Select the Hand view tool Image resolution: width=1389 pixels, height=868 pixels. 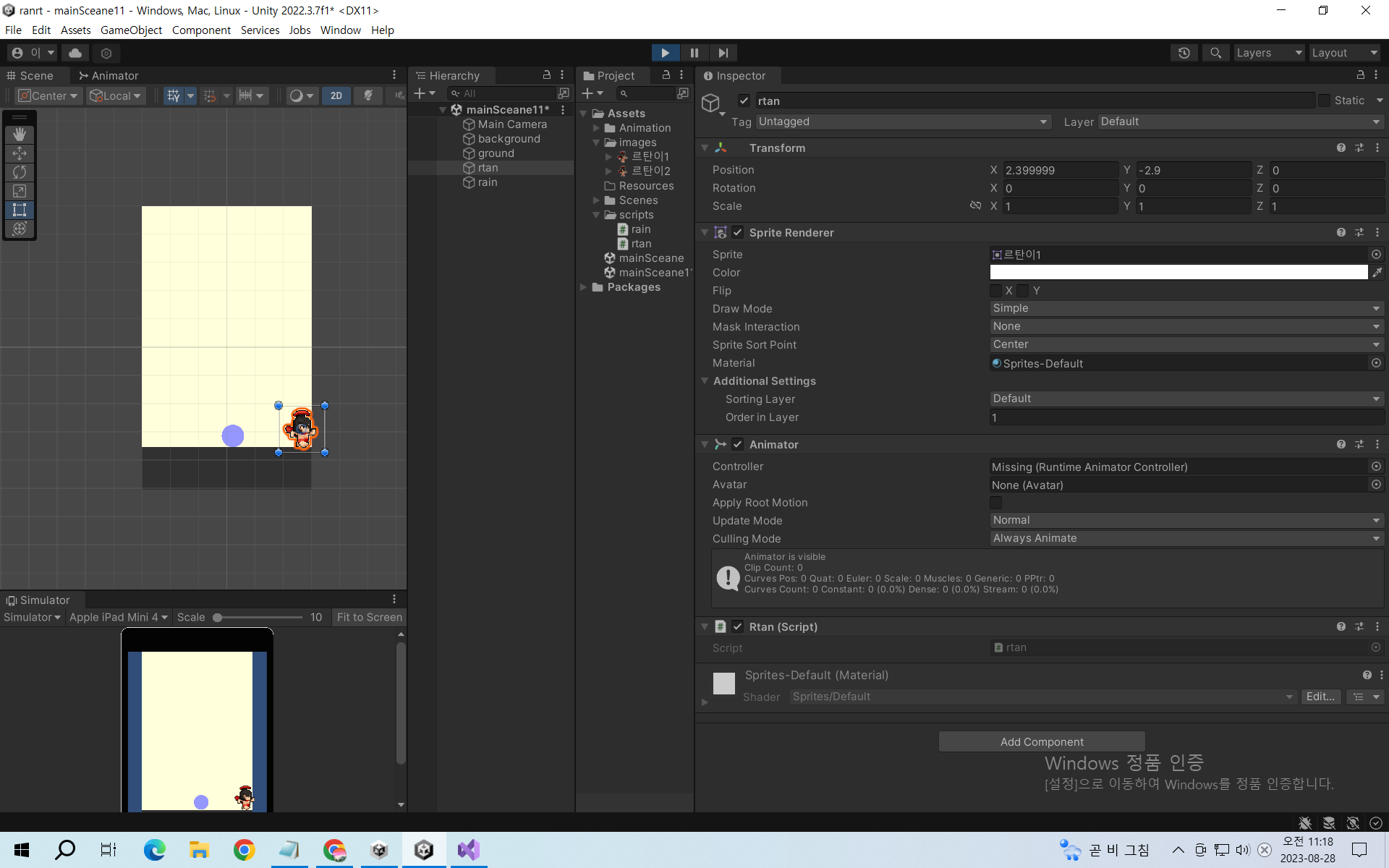[20, 135]
